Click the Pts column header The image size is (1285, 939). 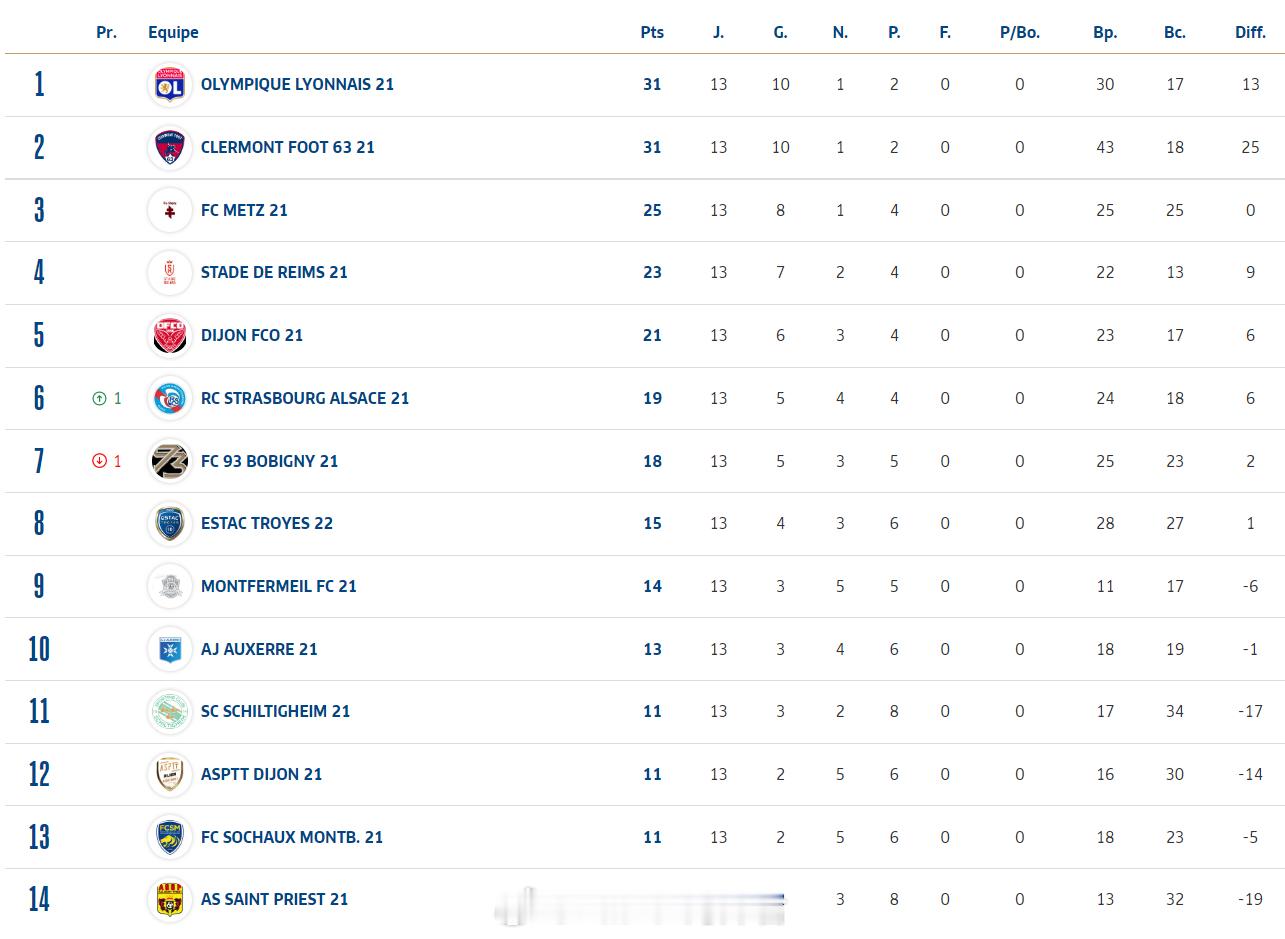point(652,32)
